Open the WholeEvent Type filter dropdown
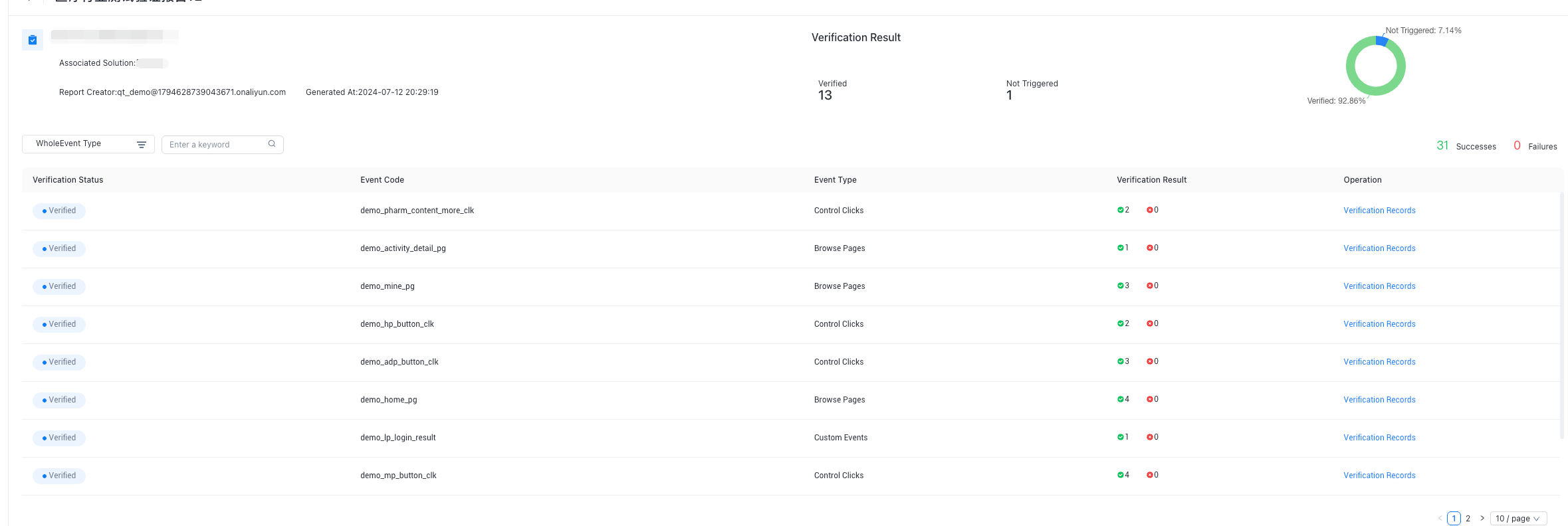 [x=88, y=144]
